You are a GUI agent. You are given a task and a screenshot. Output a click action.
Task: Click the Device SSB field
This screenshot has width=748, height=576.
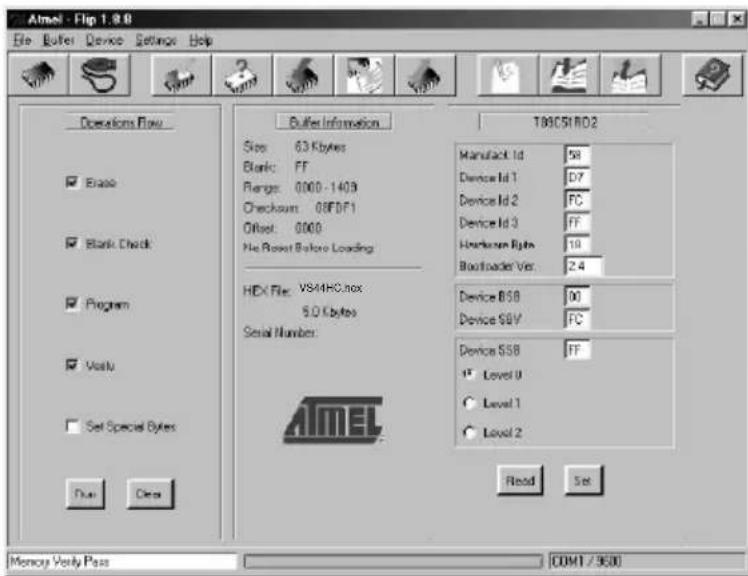point(577,350)
